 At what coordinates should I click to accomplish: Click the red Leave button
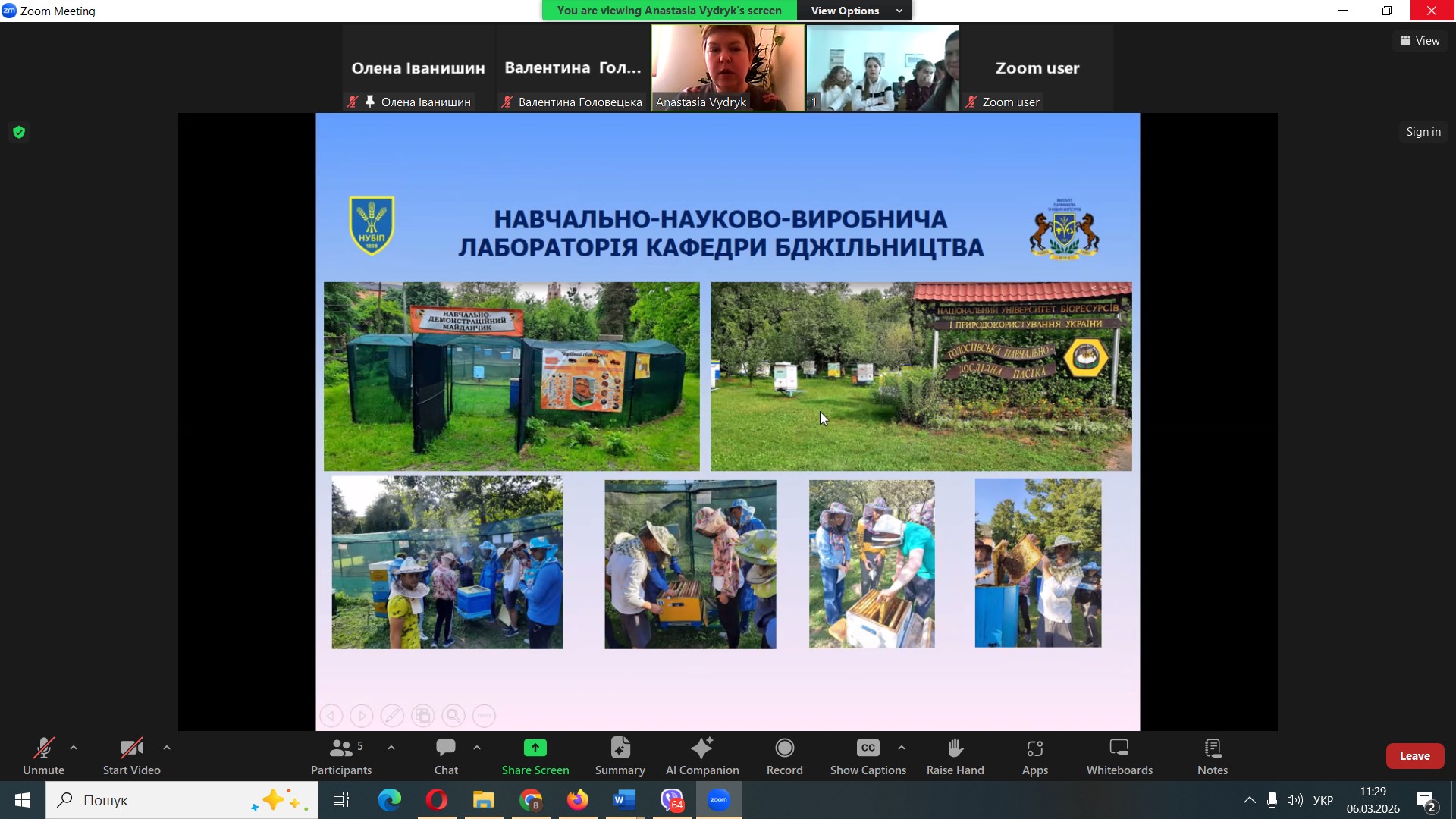1414,756
